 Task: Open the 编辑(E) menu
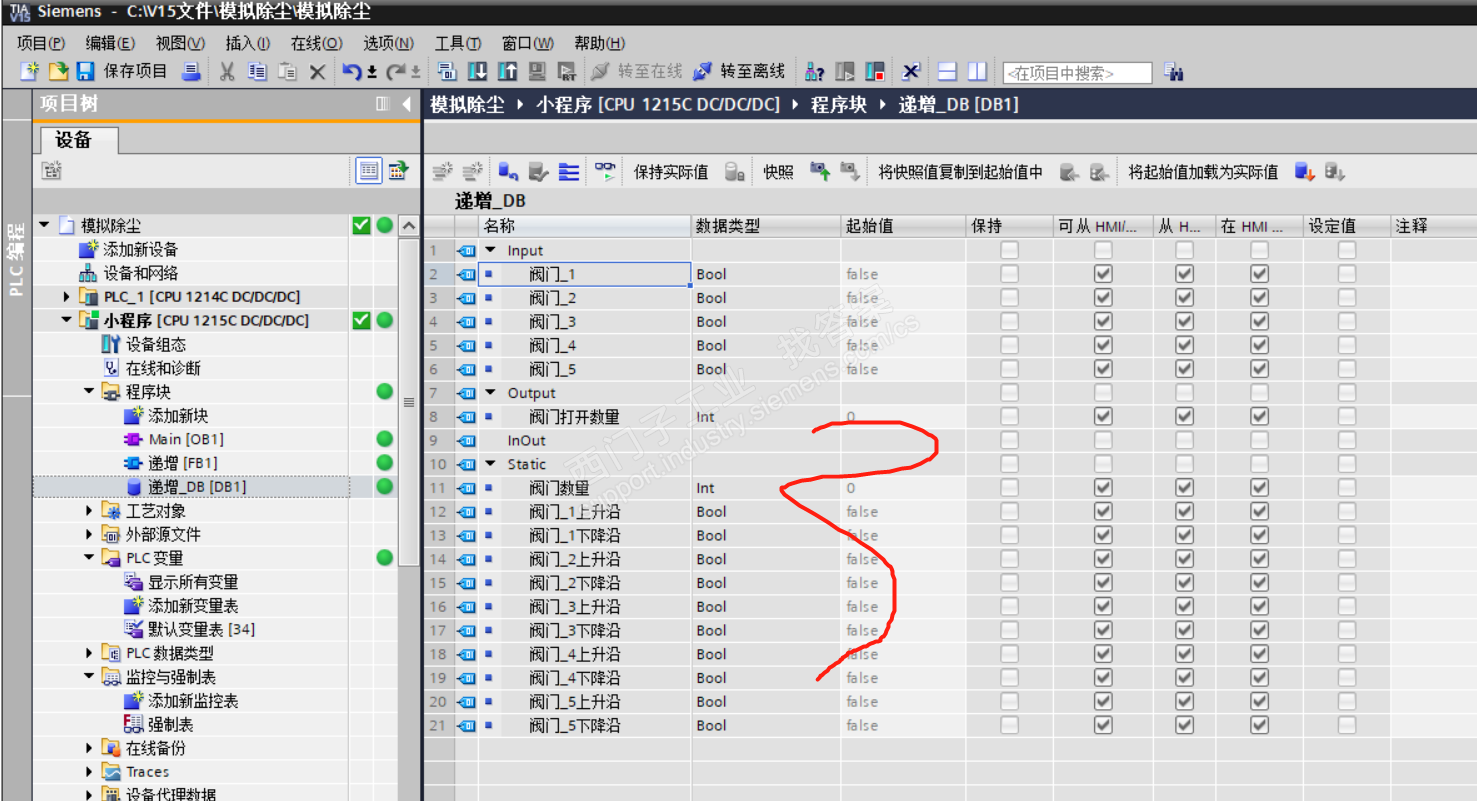click(x=110, y=43)
